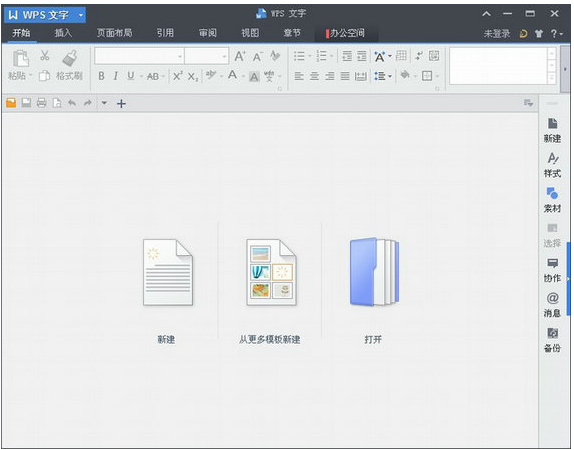Click 未登录 to sign in
Screen dimensions: 574x450
[497, 34]
